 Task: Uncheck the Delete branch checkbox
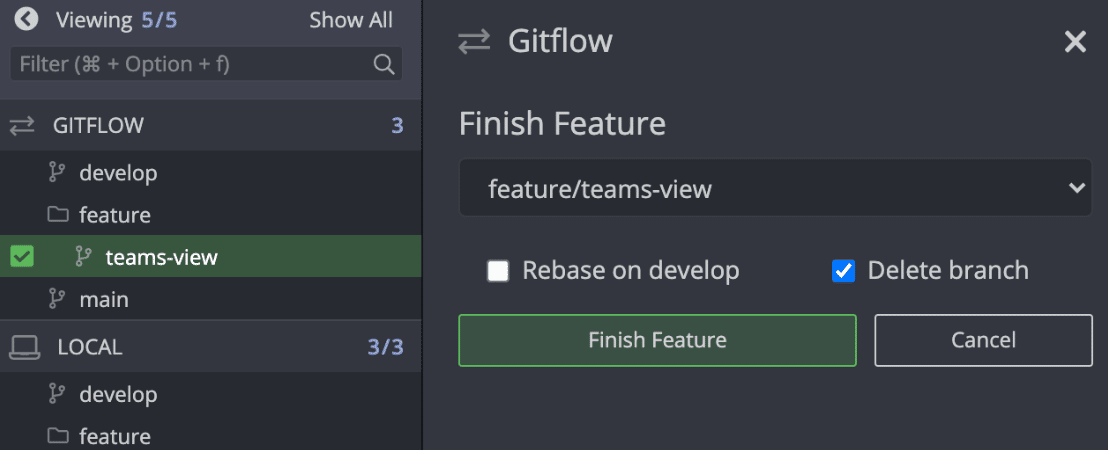(x=844, y=271)
